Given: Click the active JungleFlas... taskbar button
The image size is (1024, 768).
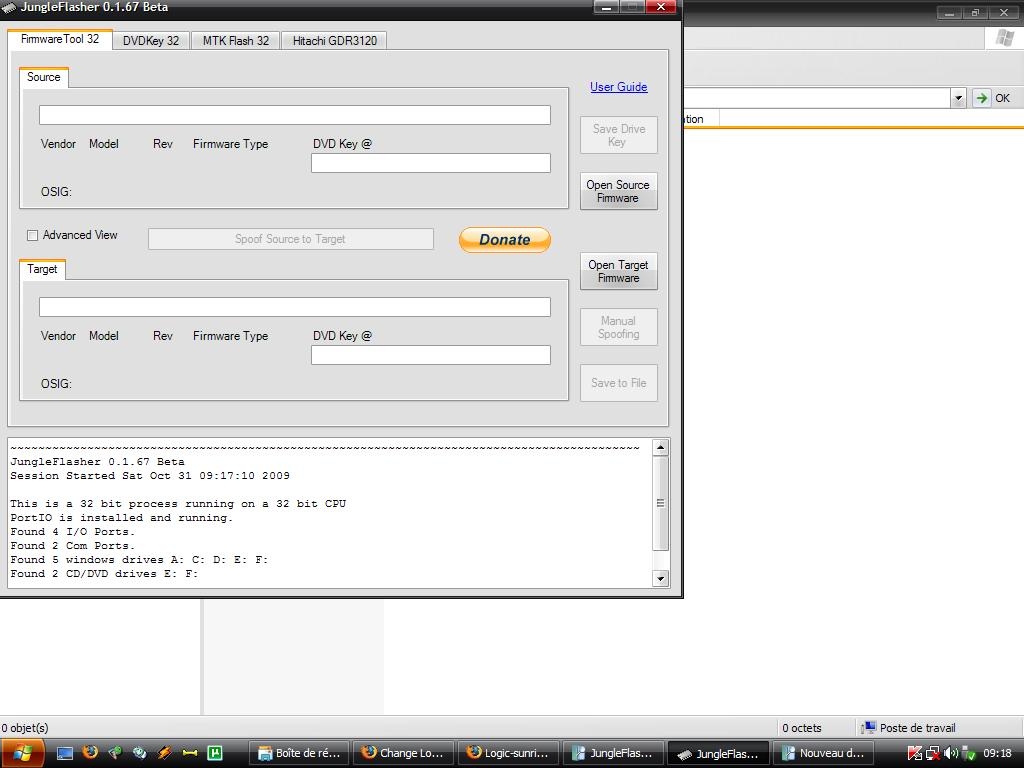Looking at the screenshot, I should 718,753.
